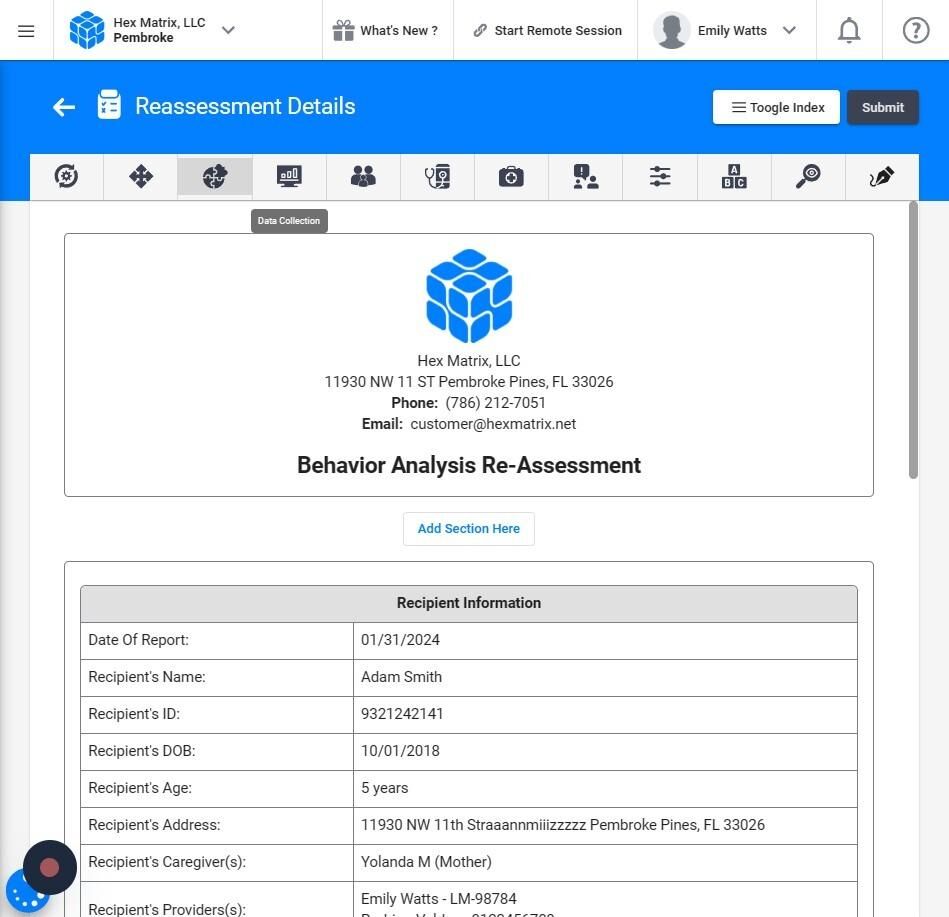
Task: Select the pen signature toolbar icon
Action: (x=881, y=176)
